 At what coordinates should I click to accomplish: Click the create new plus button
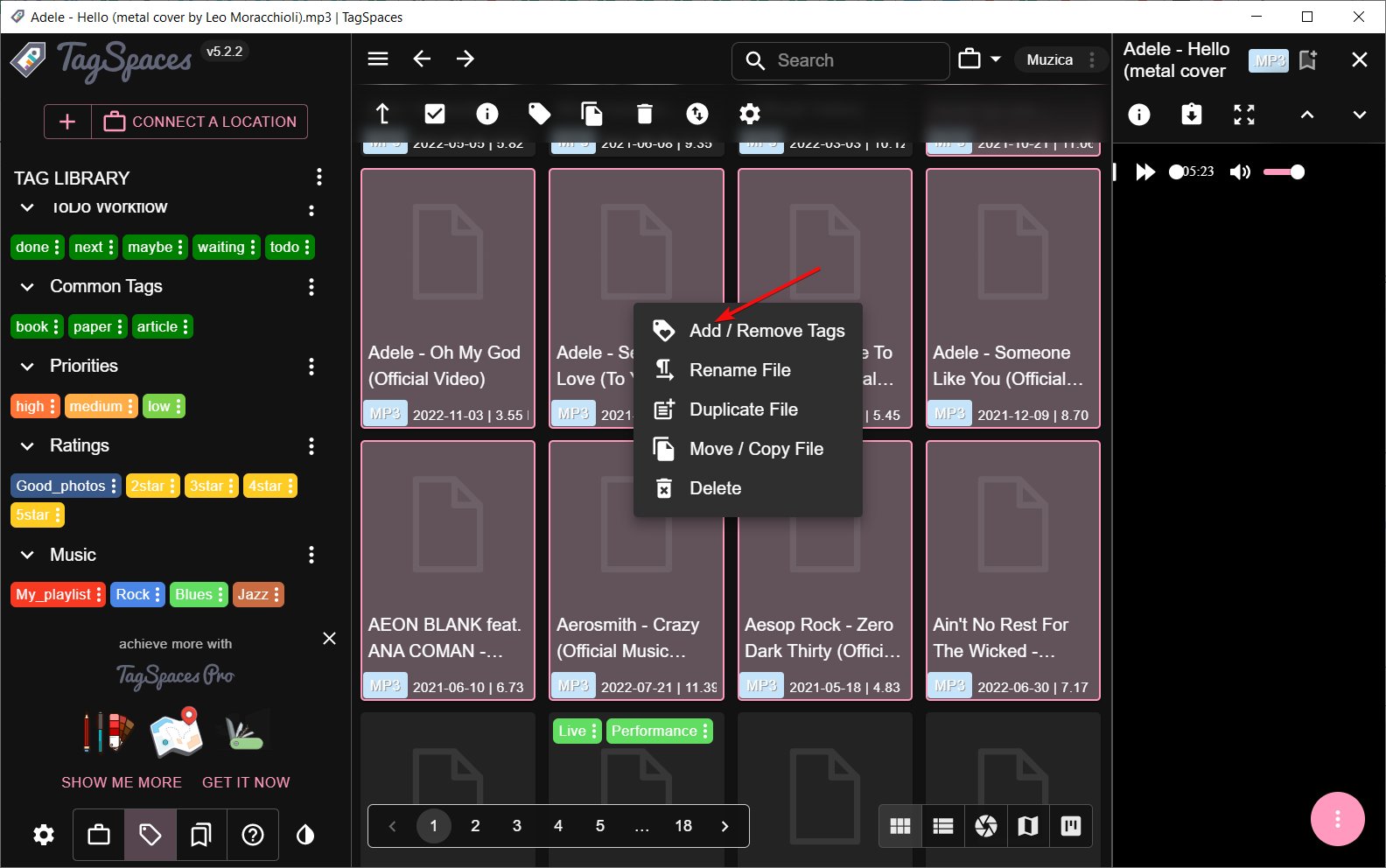pos(67,122)
